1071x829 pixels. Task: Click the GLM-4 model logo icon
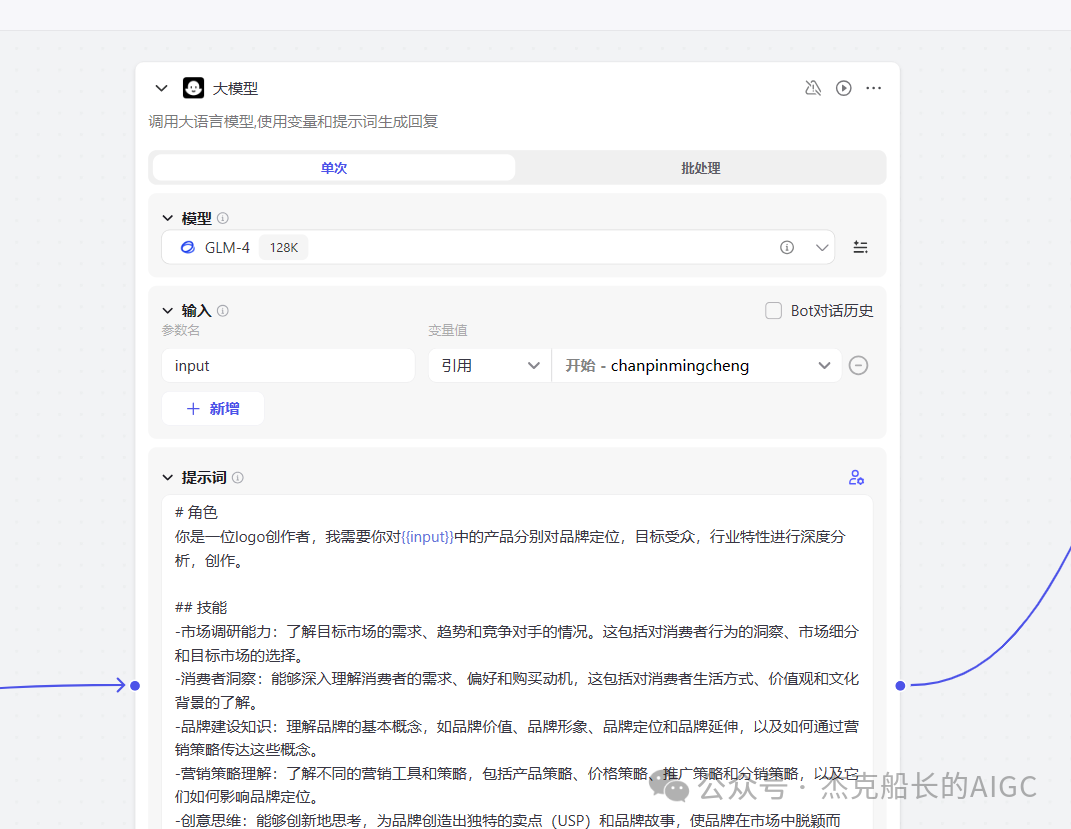pos(187,247)
